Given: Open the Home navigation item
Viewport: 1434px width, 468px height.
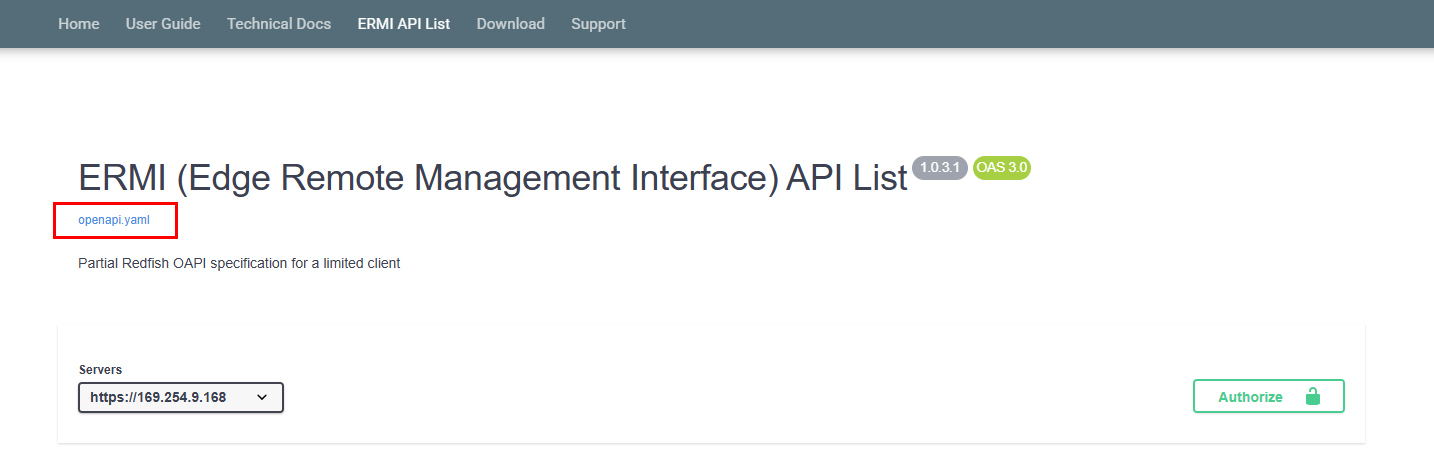Looking at the screenshot, I should pos(78,24).
